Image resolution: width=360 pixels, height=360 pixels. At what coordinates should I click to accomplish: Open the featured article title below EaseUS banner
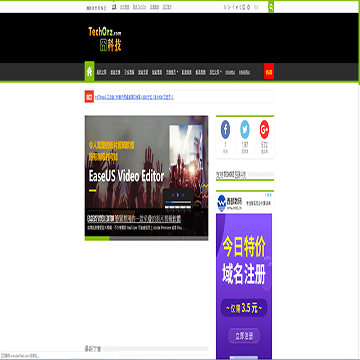tap(134, 219)
